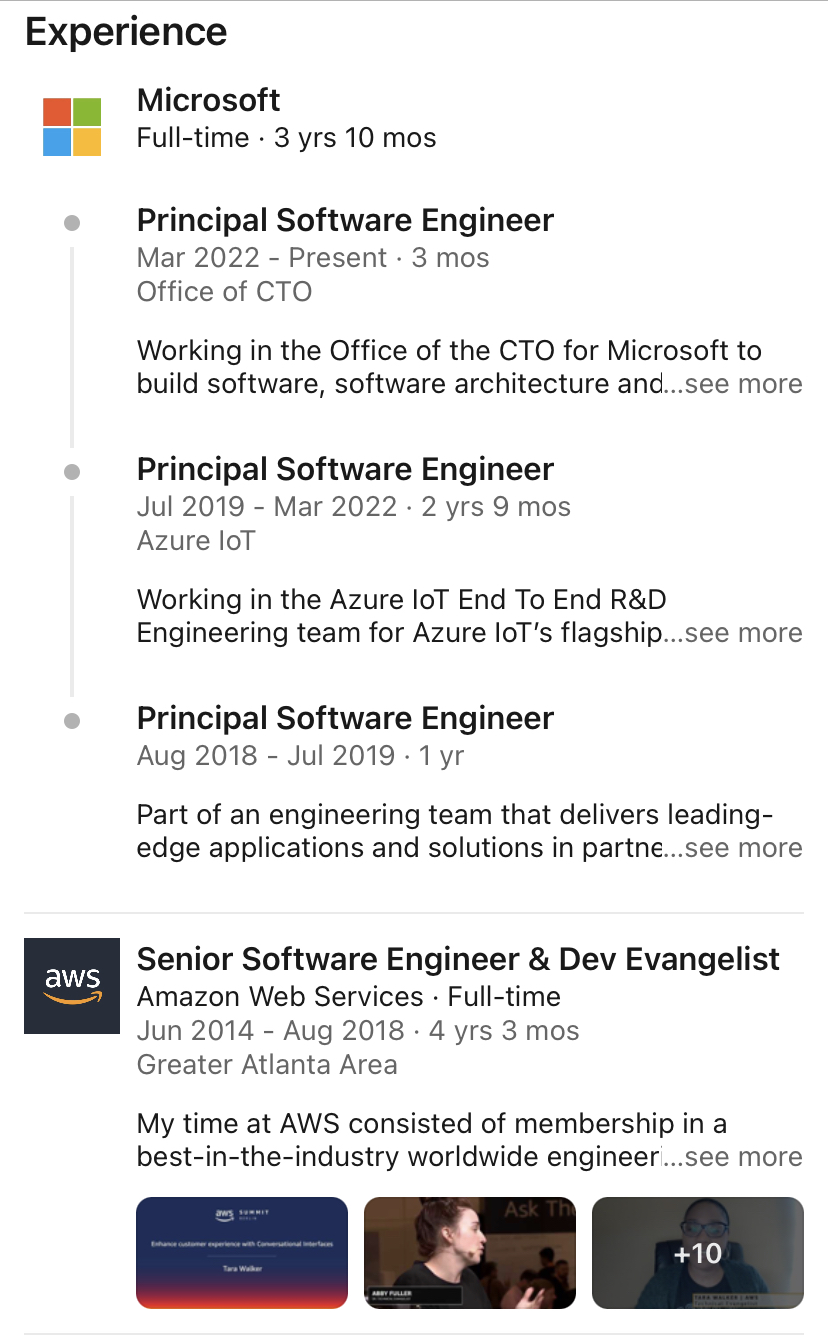Open the AWS Summit presentation thumbnail
Screen dimensions: 828x1338
tap(242, 1253)
